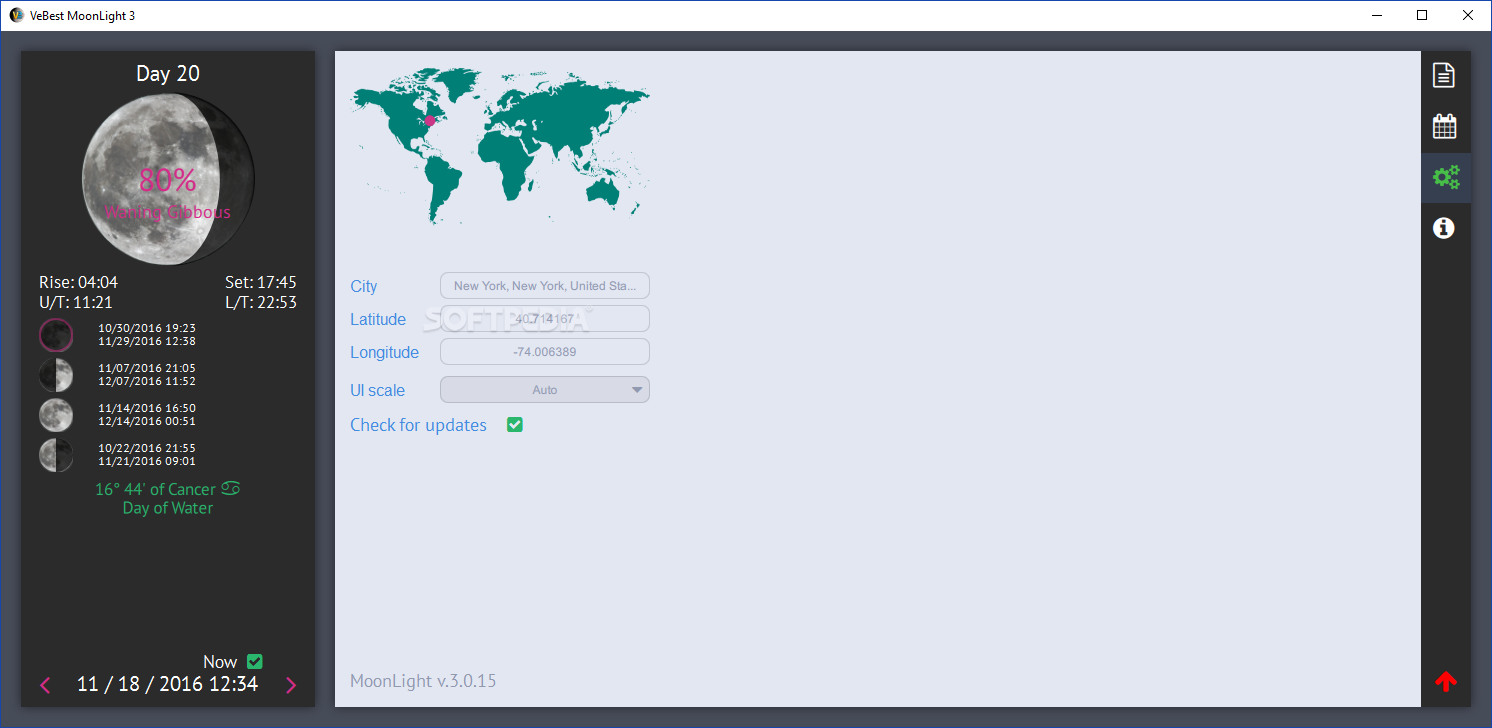1492x728 pixels.
Task: Click the Longitude label
Action: (384, 353)
